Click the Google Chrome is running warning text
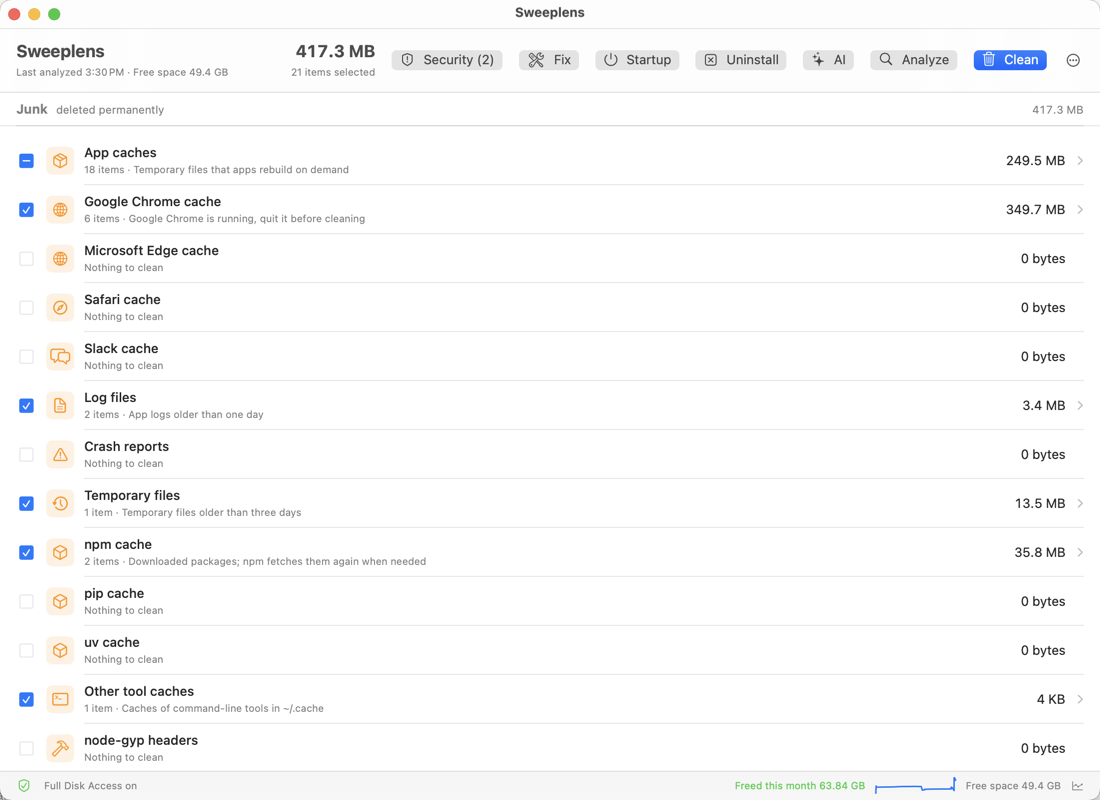 pos(247,219)
